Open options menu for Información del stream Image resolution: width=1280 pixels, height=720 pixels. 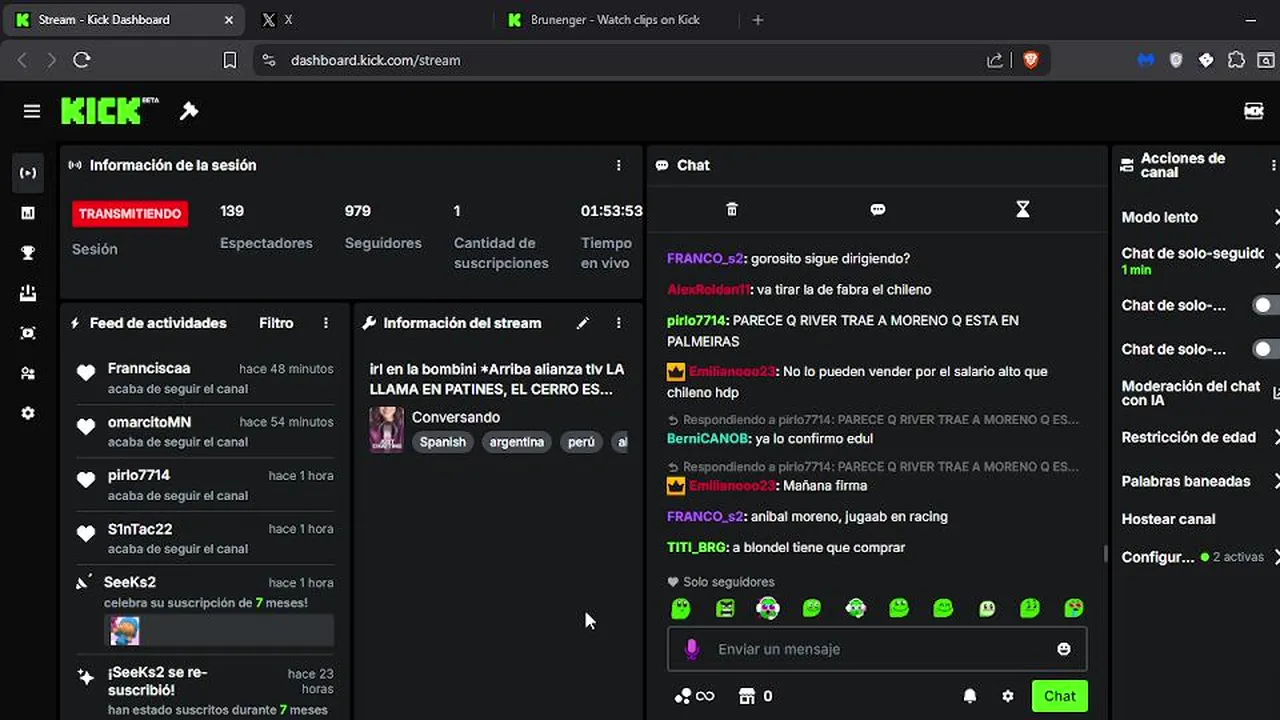[619, 323]
